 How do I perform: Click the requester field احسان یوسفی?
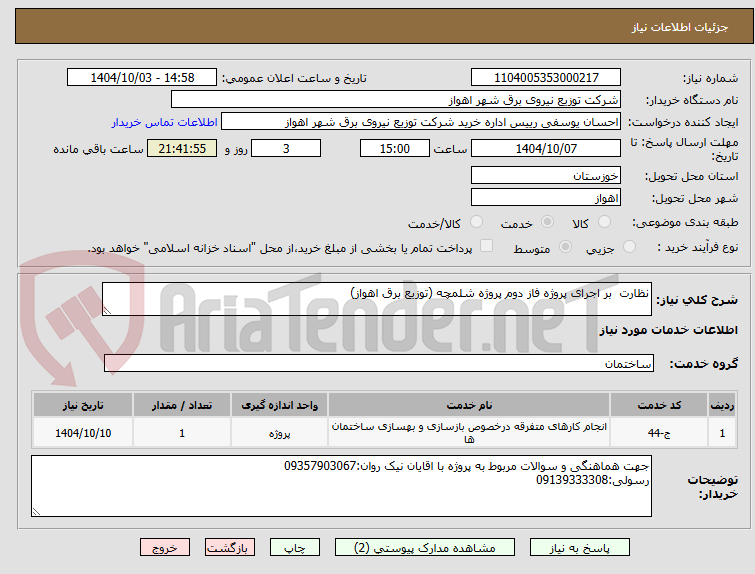tap(421, 122)
